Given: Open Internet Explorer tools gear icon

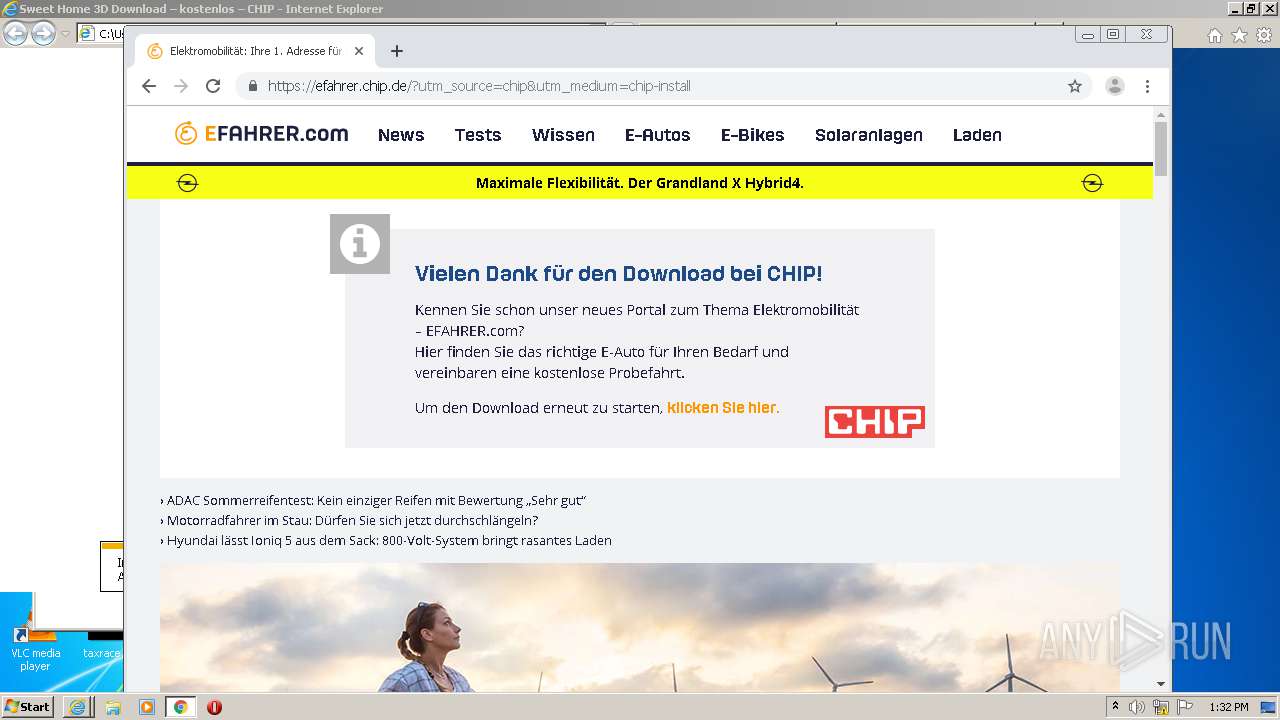Looking at the screenshot, I should 1263,35.
